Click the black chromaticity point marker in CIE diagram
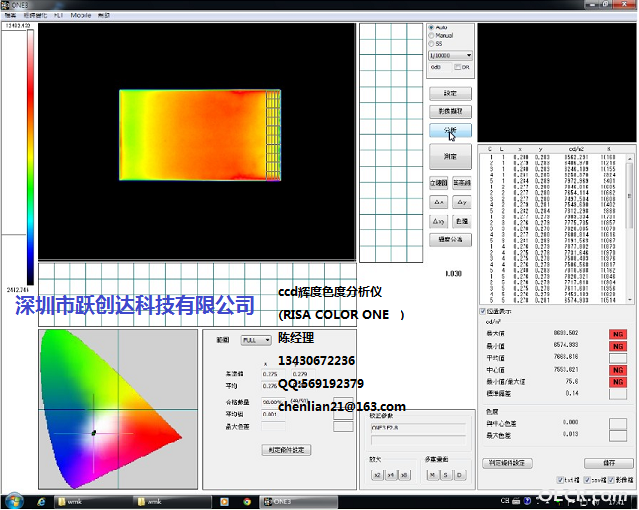The image size is (639, 510). click(x=94, y=433)
